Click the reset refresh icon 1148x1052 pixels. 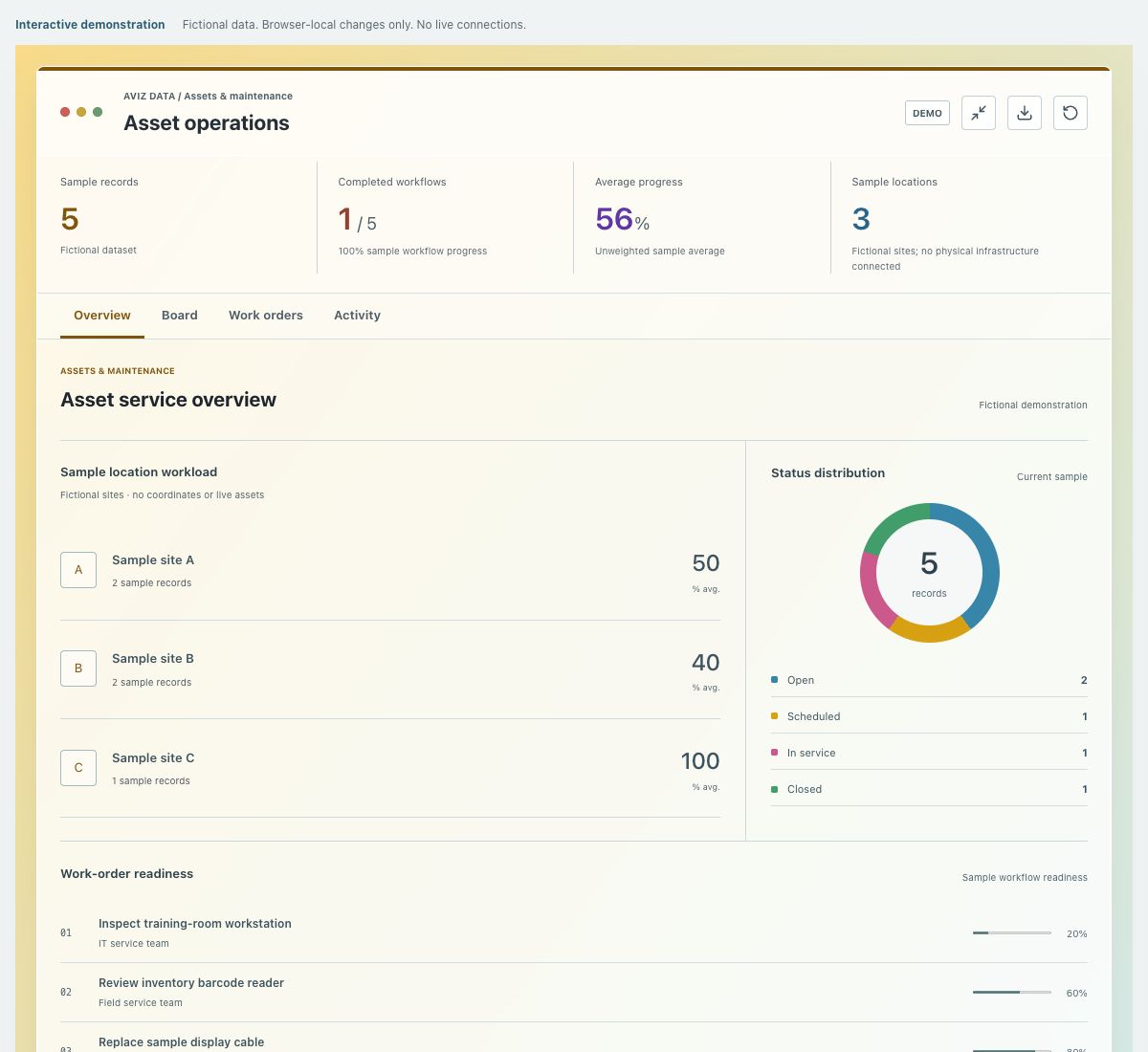click(x=1071, y=113)
